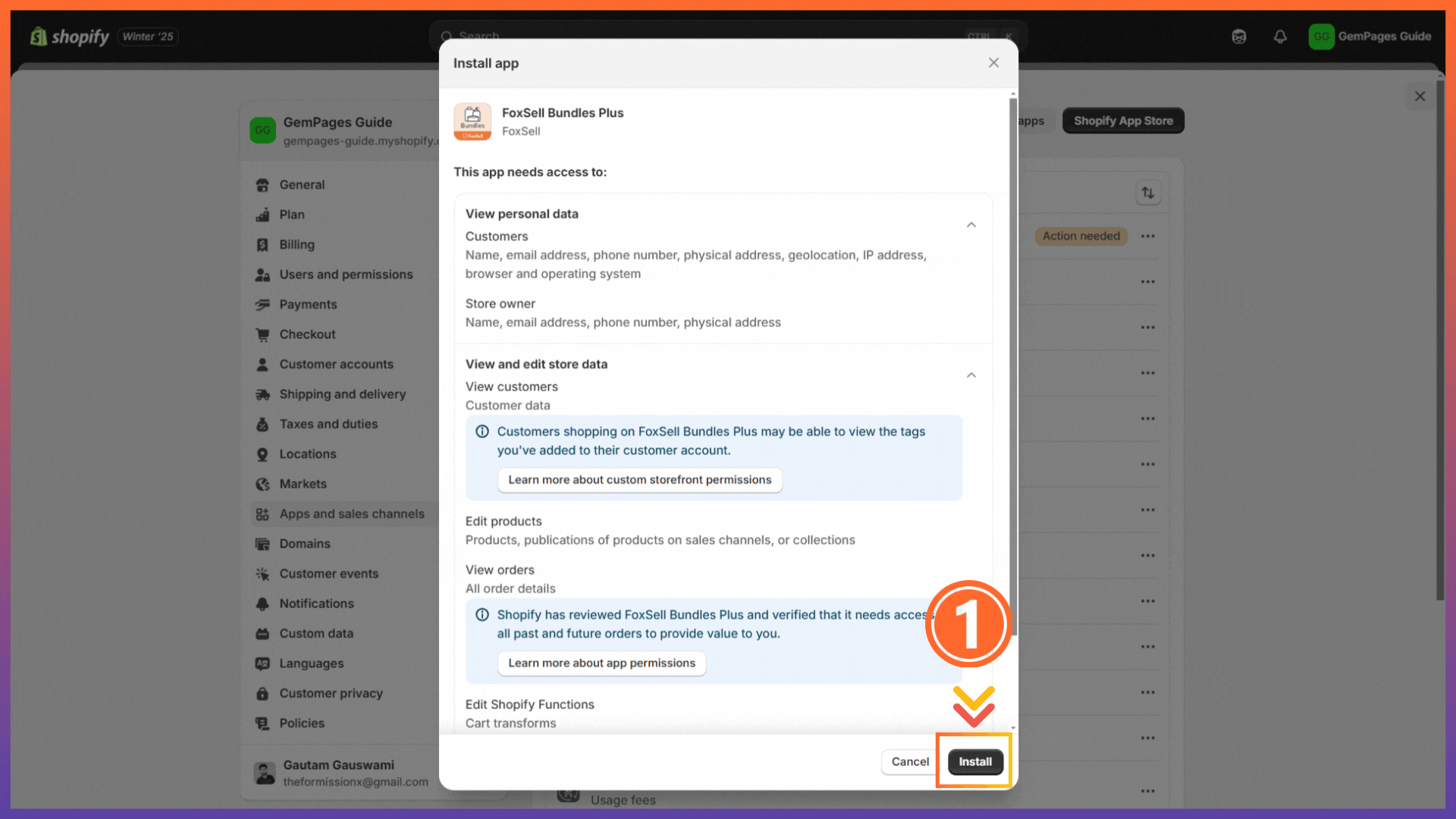
Task: Open Users and permissions settings
Action: coord(345,275)
